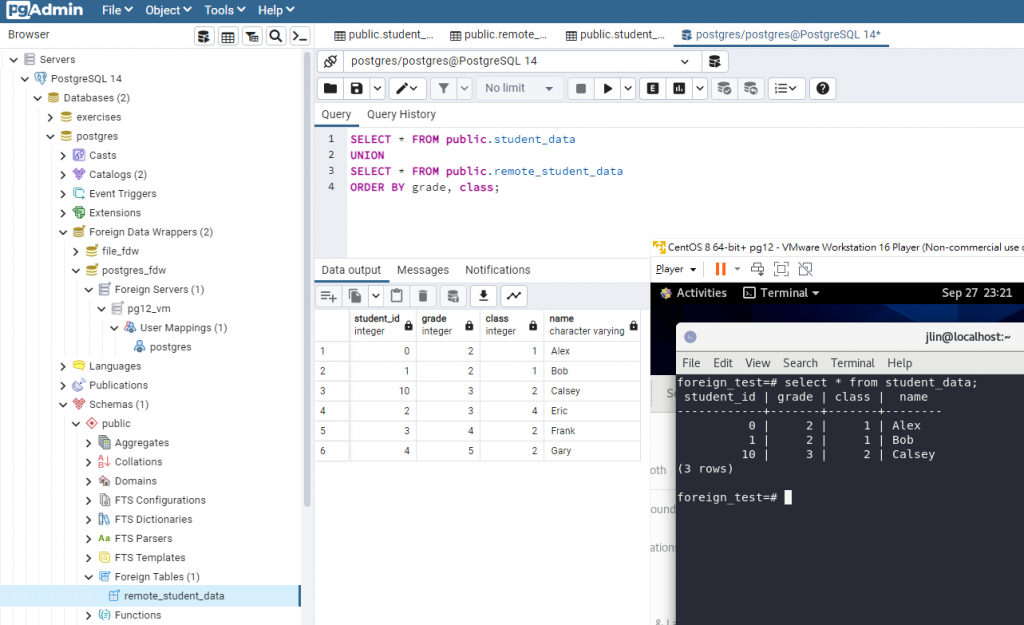Pause VM in VMware Player toolbar
The image size is (1024, 625).
tap(720, 269)
